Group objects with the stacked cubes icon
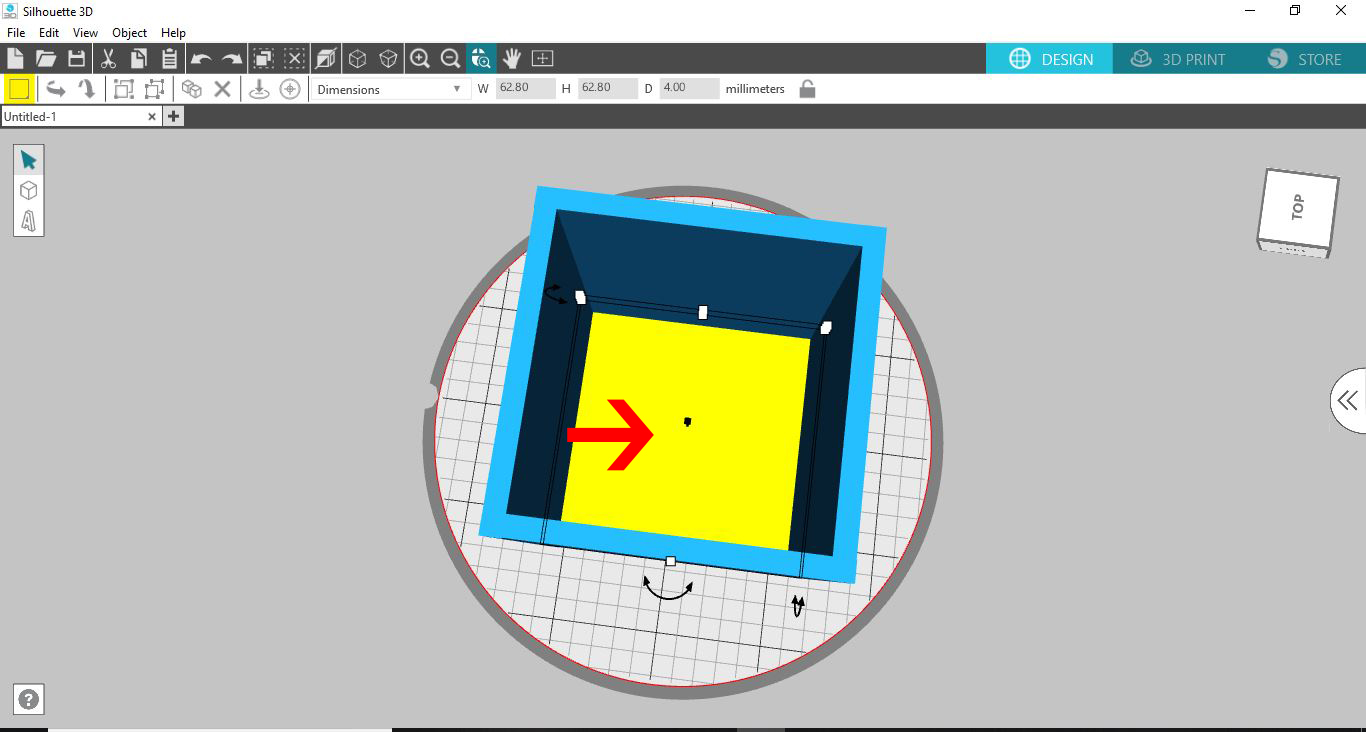Screen dimensions: 1366x732 pos(191,89)
